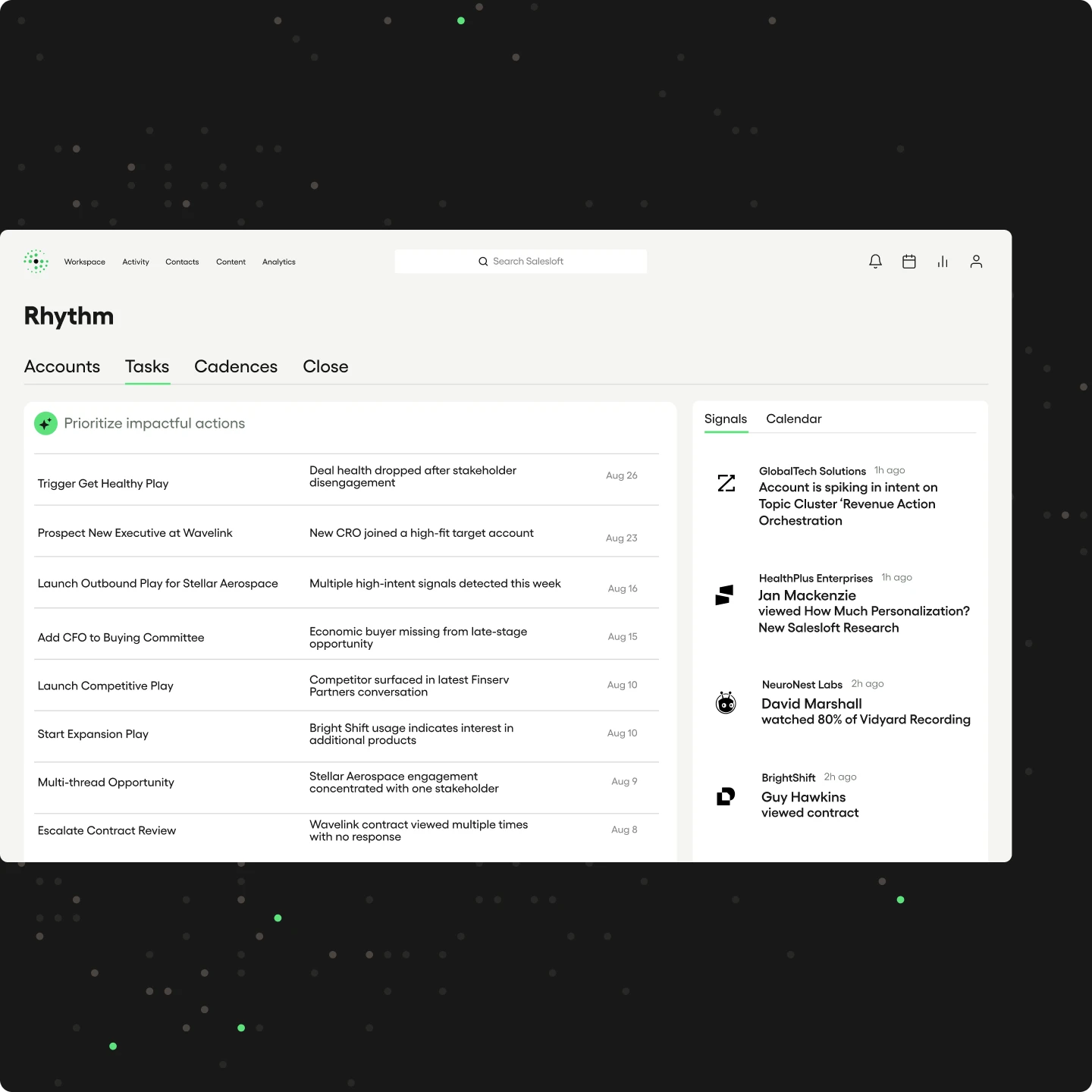This screenshot has width=1092, height=1092.
Task: Open the bar chart analytics icon
Action: pos(943,262)
